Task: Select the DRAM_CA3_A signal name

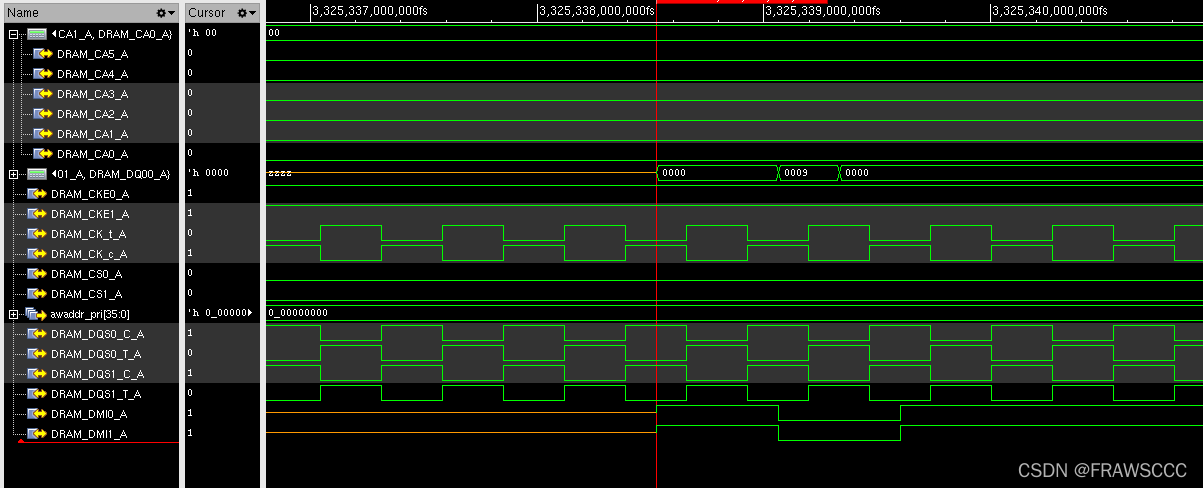Action: pos(92,94)
